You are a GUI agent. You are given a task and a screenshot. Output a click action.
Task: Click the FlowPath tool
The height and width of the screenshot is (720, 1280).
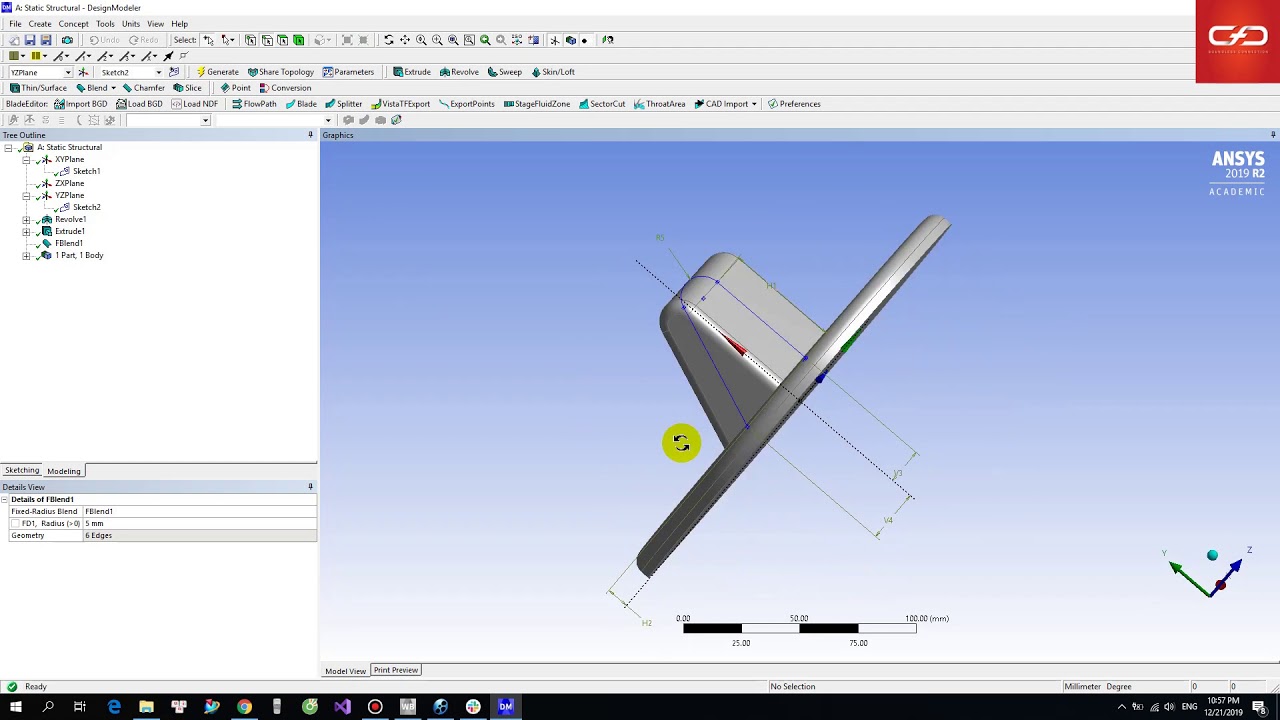[x=254, y=104]
